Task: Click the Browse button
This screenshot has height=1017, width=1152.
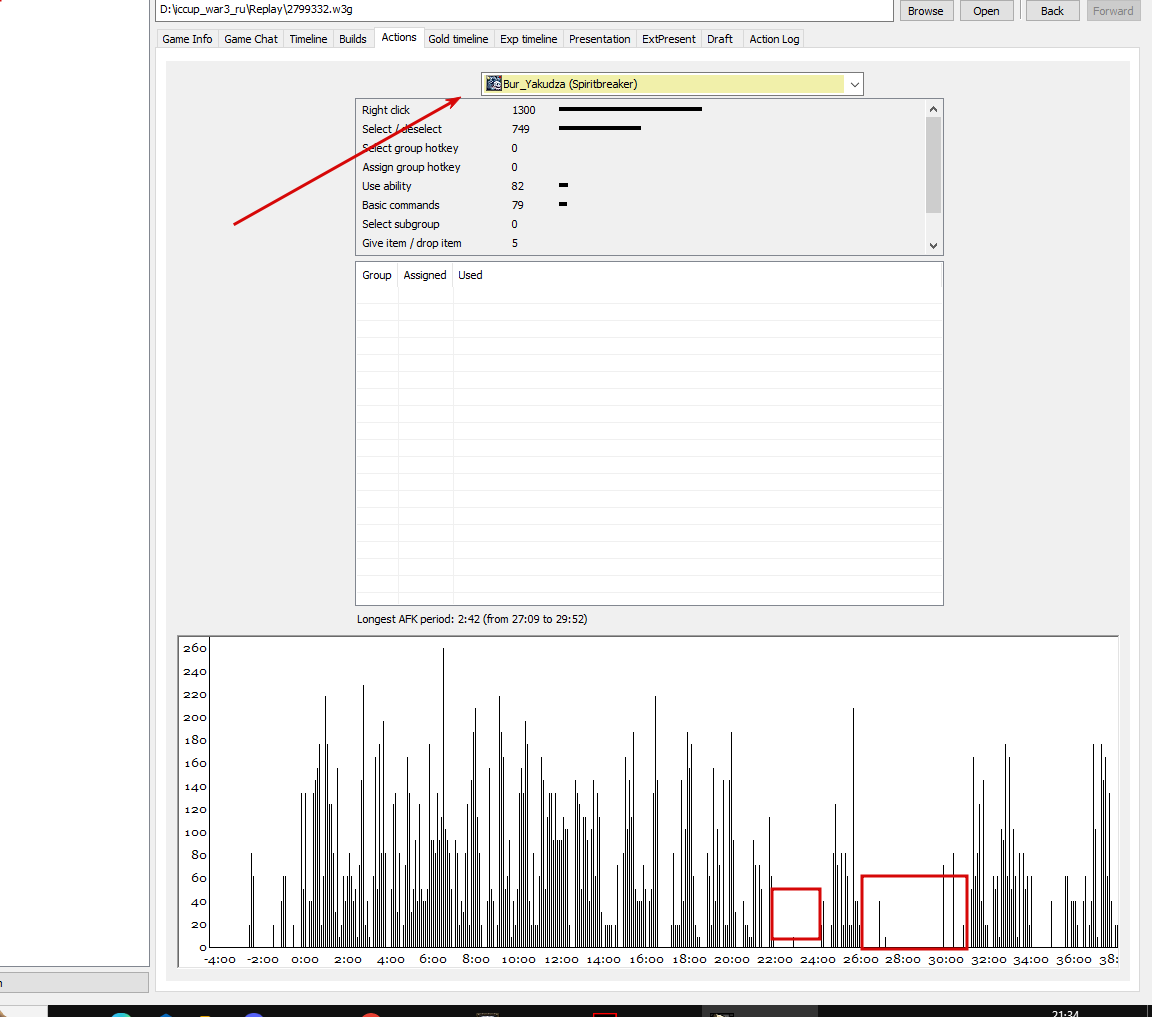Action: point(925,11)
